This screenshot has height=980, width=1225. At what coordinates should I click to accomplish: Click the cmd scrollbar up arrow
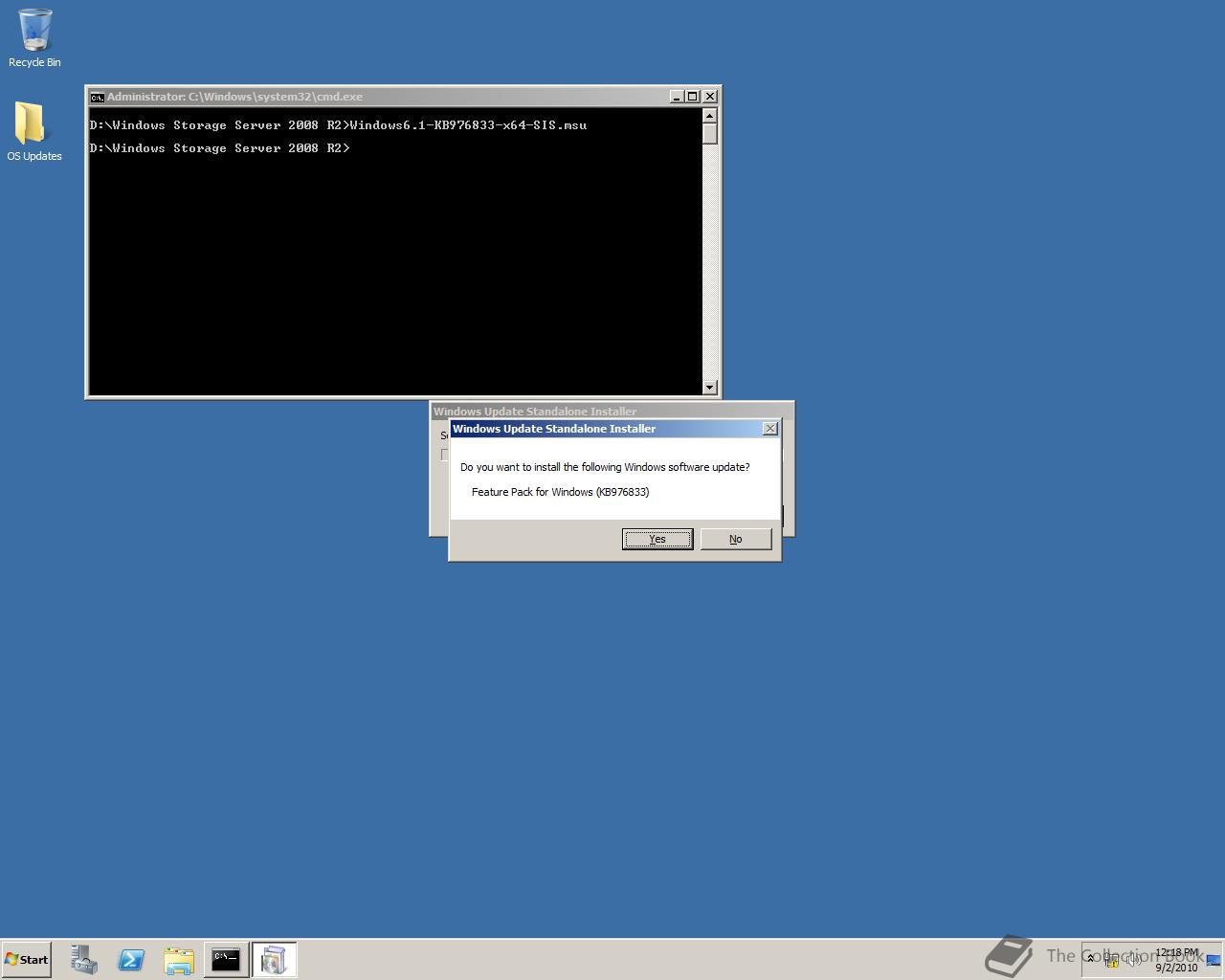point(709,116)
